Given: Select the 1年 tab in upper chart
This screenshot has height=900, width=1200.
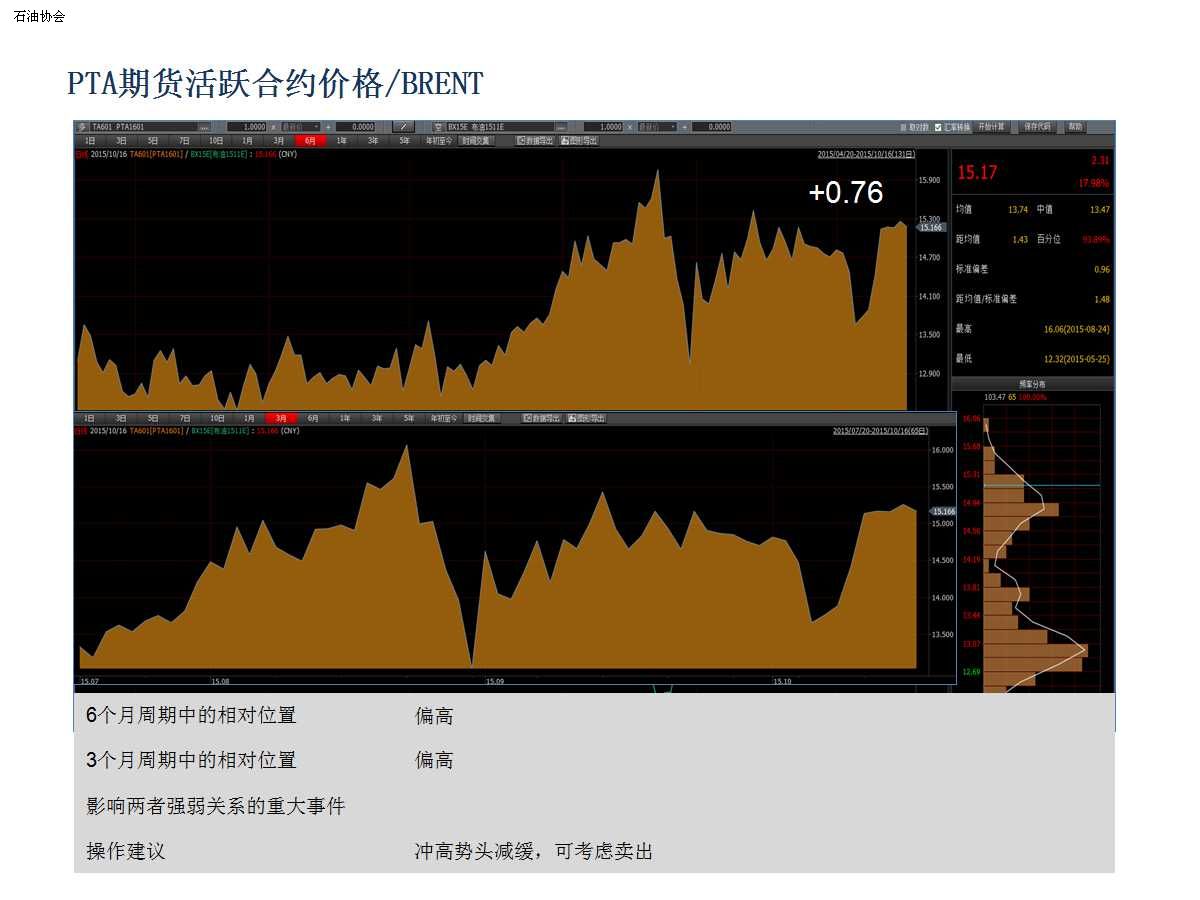Looking at the screenshot, I should point(342,141).
